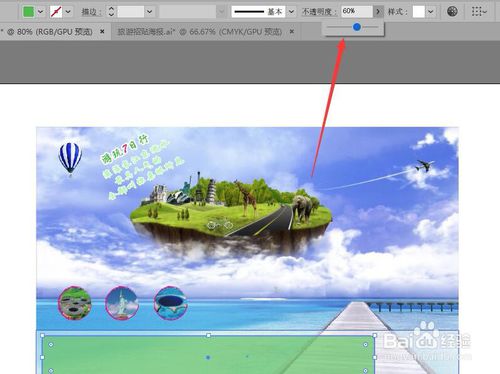Open the Recolor Artwork color wheel icon

point(452,11)
